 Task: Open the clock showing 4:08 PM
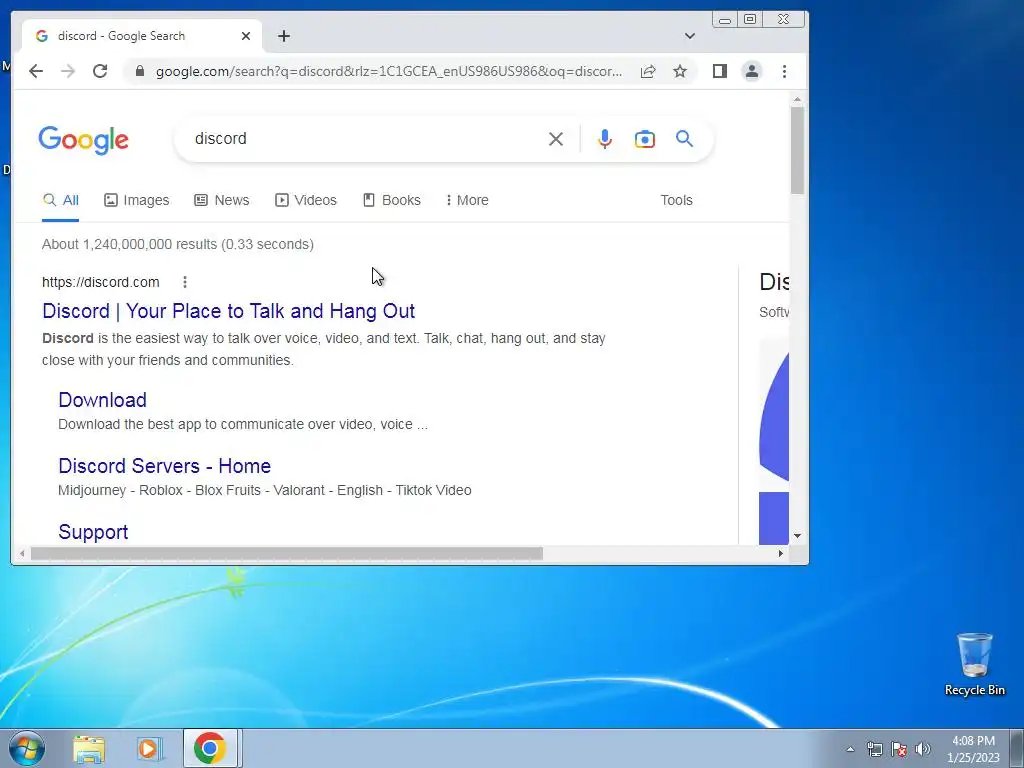(973, 749)
